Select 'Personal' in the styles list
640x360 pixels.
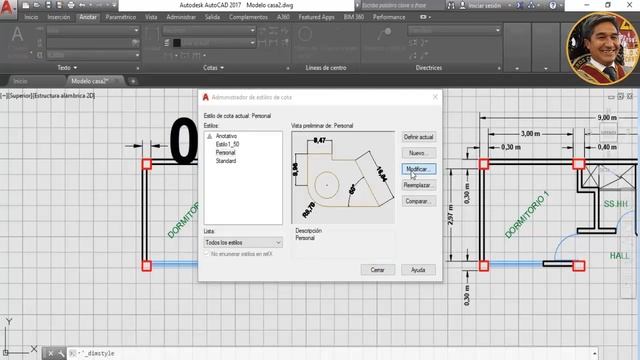(225, 153)
